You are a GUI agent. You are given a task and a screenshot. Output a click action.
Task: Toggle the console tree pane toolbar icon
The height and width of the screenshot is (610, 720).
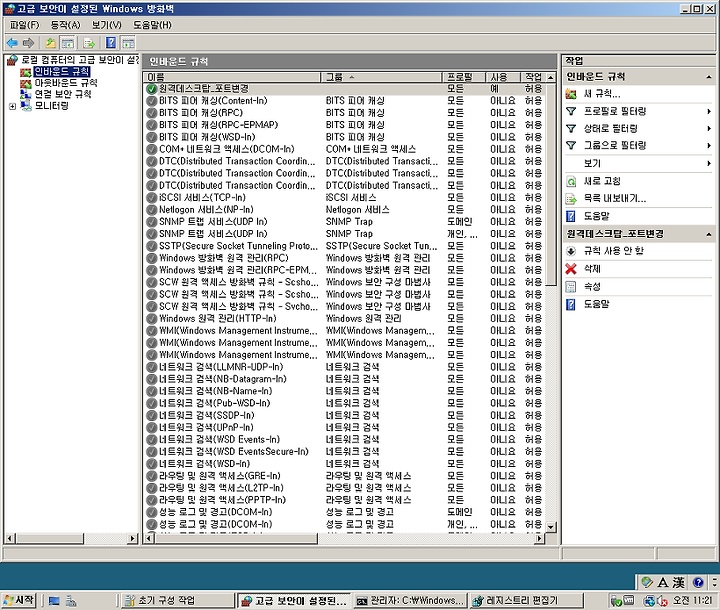[68, 43]
